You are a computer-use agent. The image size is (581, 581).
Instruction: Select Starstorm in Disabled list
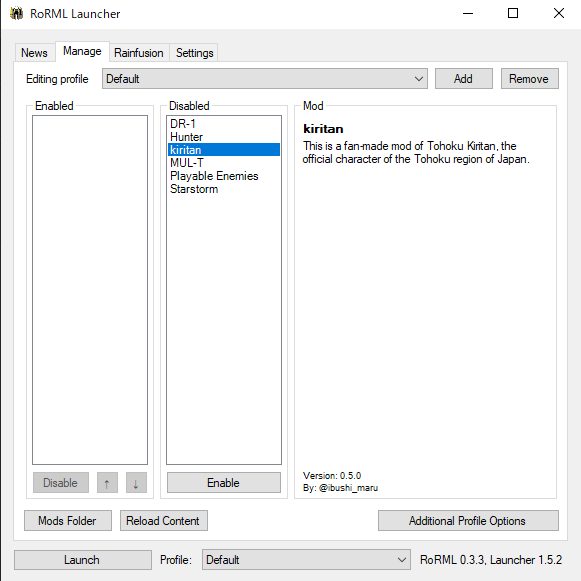click(x=224, y=189)
